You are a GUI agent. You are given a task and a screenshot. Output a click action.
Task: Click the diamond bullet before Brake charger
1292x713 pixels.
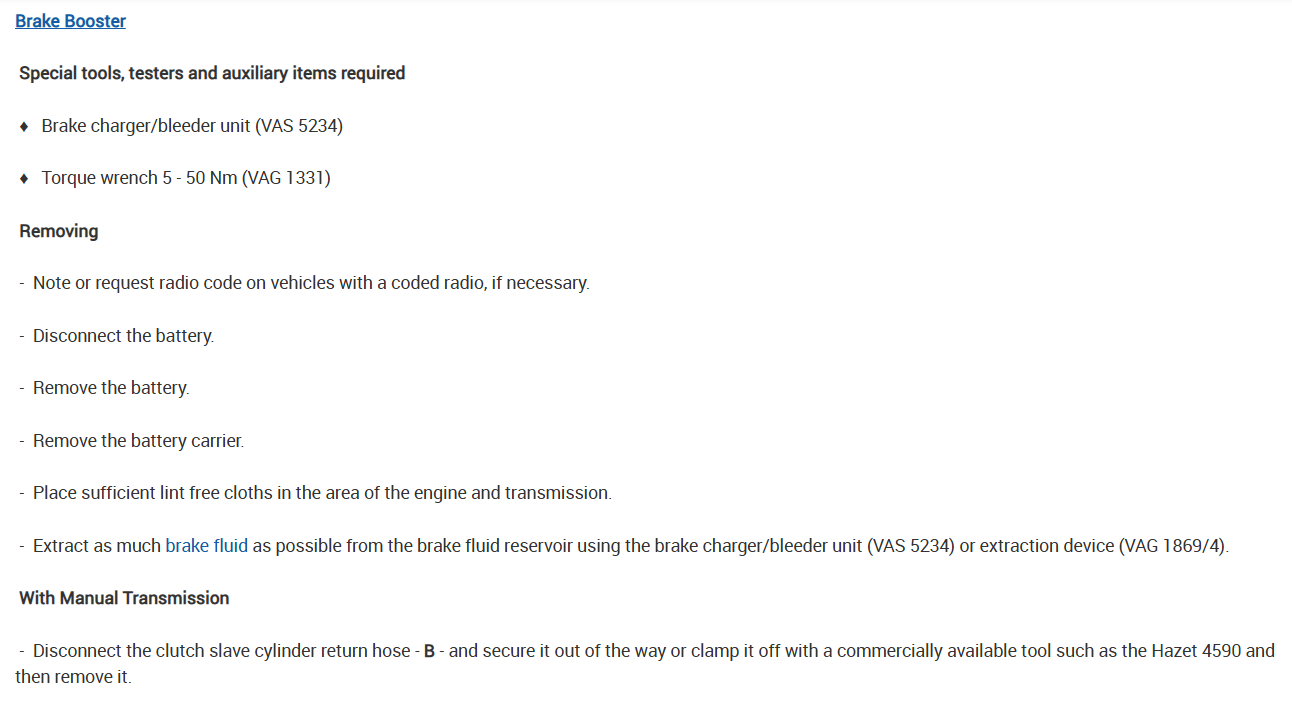24,127
